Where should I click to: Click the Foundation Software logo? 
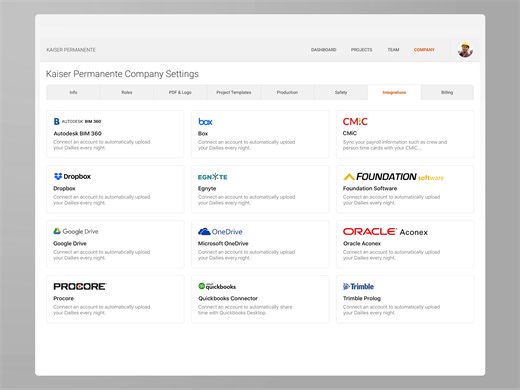coord(393,177)
